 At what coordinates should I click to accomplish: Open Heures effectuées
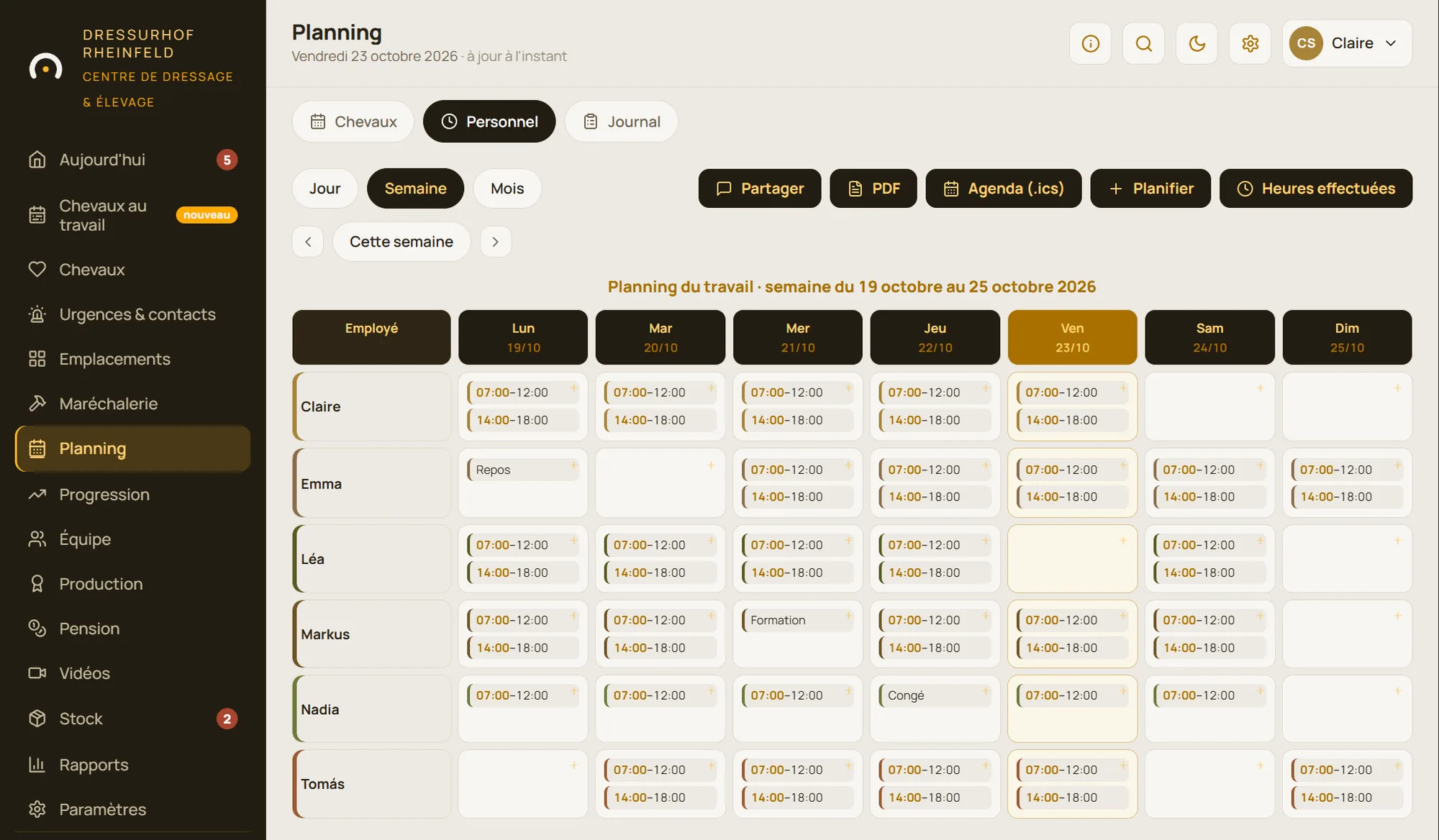coord(1316,188)
